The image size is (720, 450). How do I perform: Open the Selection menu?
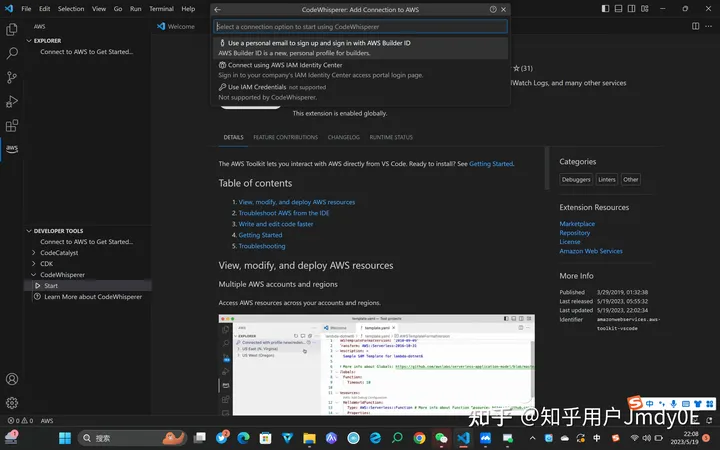pos(71,9)
